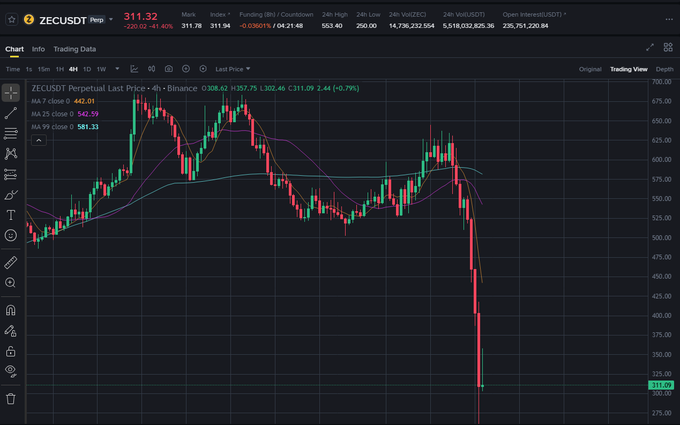Click the Mark price value 311.78
The height and width of the screenshot is (425, 680).
click(191, 26)
